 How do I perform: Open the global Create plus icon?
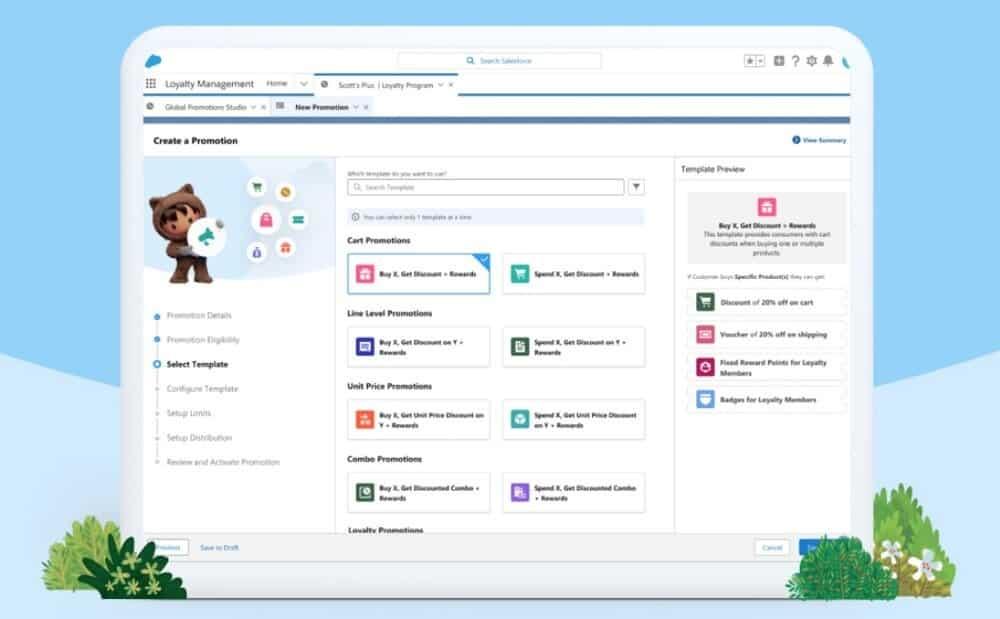[x=779, y=61]
